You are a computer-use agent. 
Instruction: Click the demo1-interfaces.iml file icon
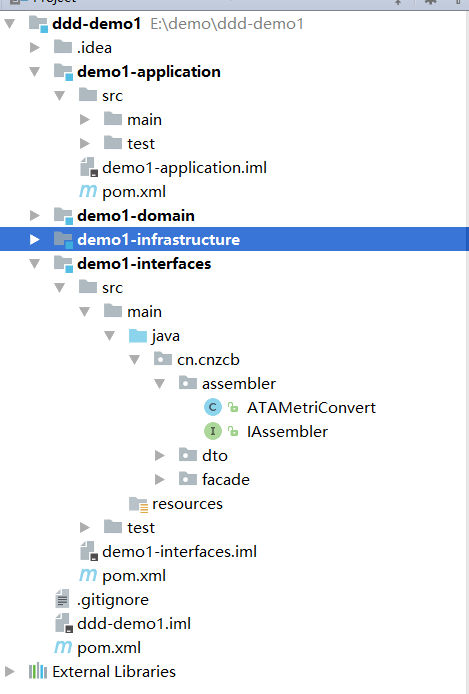pos(88,551)
